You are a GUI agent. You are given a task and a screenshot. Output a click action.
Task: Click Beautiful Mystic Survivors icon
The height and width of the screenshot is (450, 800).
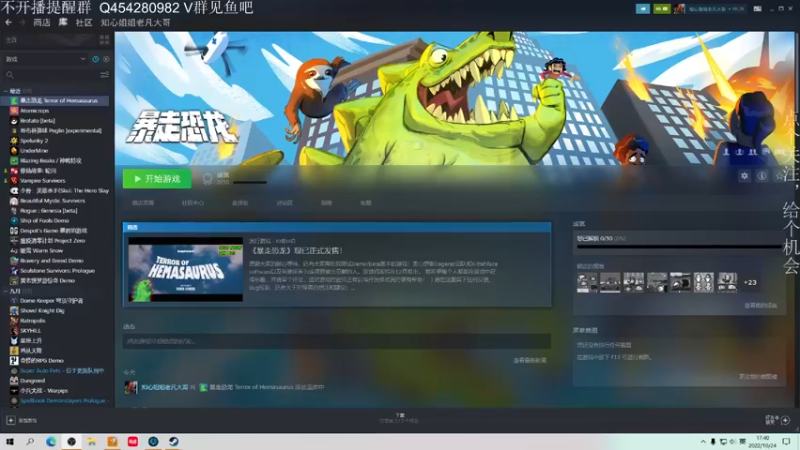pyautogui.click(x=14, y=201)
